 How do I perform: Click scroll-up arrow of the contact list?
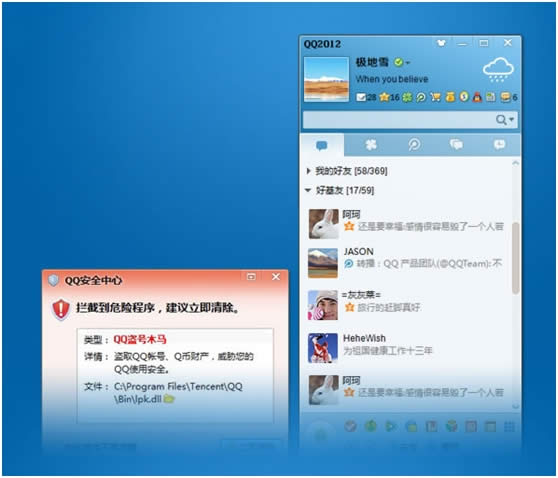515,163
